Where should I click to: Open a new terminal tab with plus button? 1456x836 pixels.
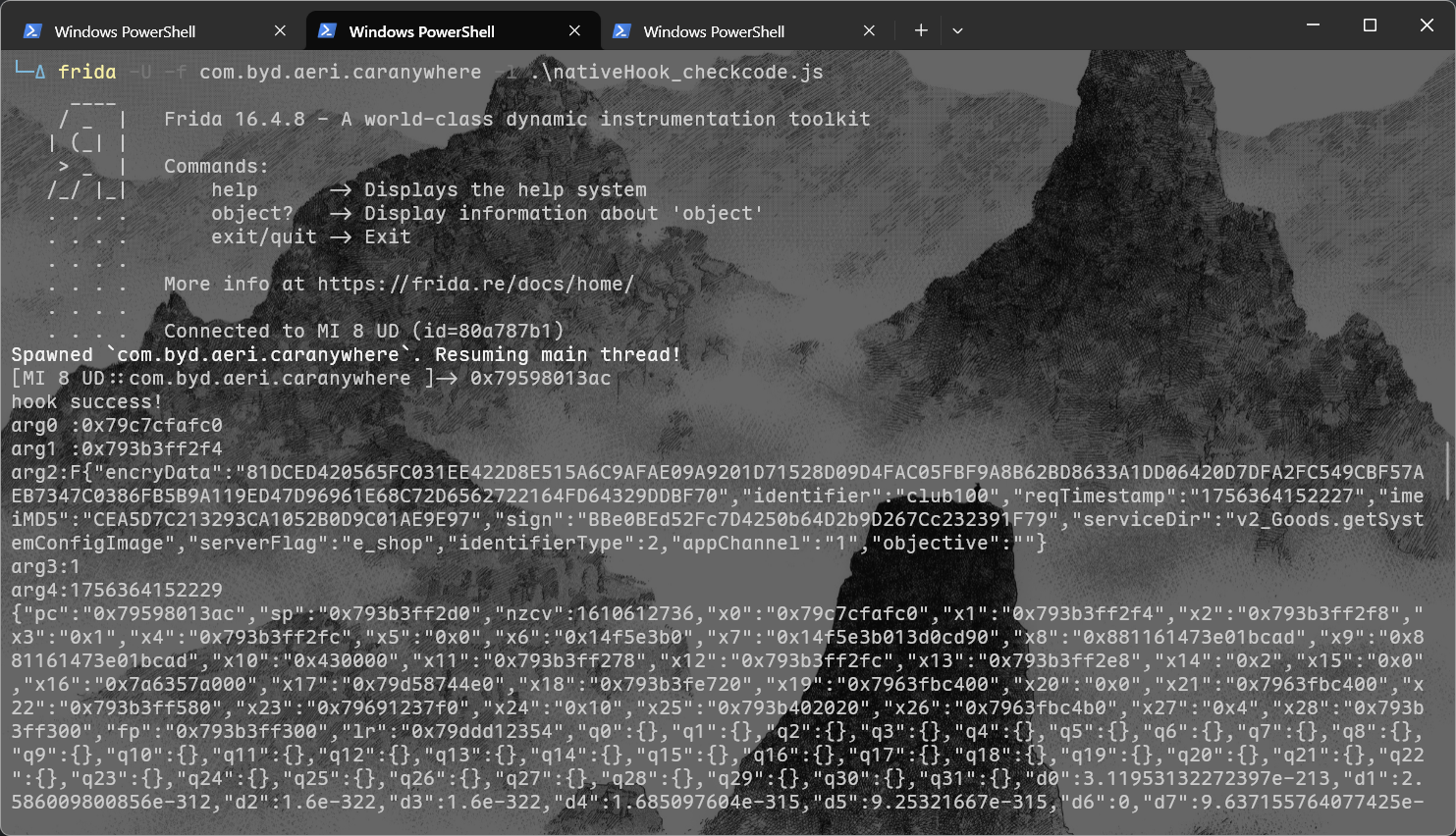click(x=921, y=30)
